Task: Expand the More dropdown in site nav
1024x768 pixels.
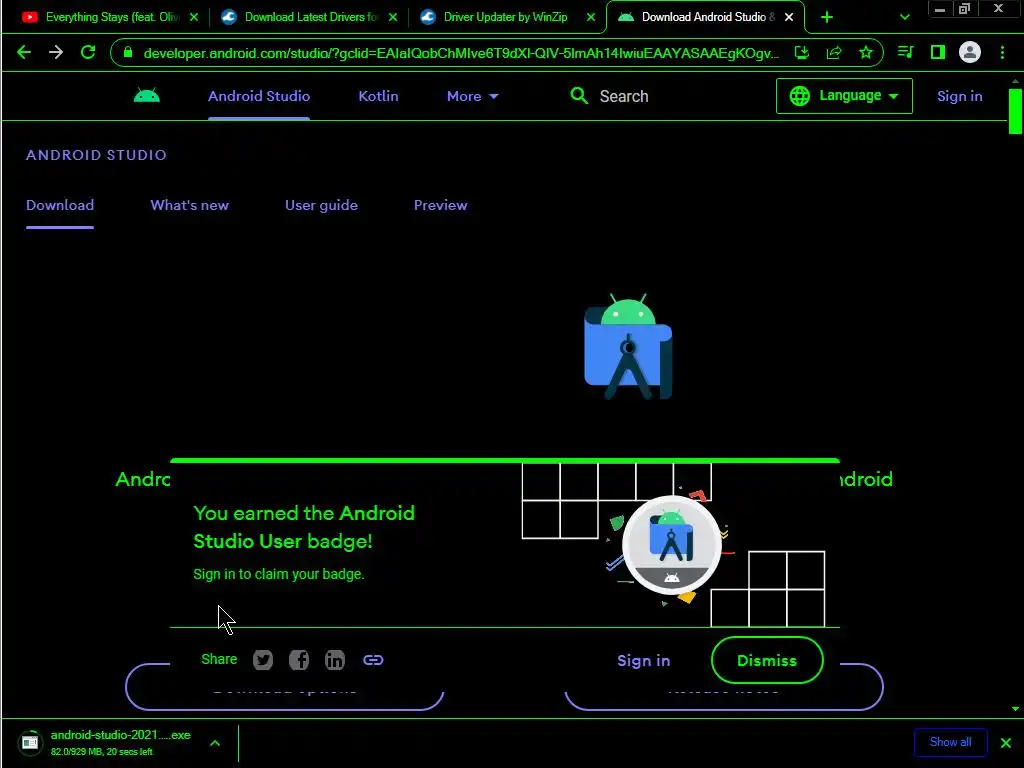Action: [473, 96]
